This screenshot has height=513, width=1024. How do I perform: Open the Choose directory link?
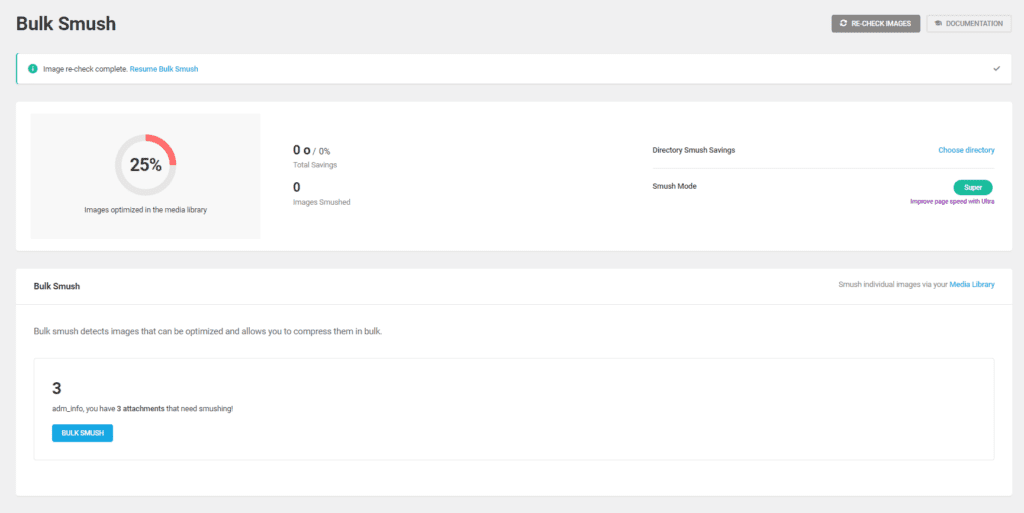tap(967, 150)
